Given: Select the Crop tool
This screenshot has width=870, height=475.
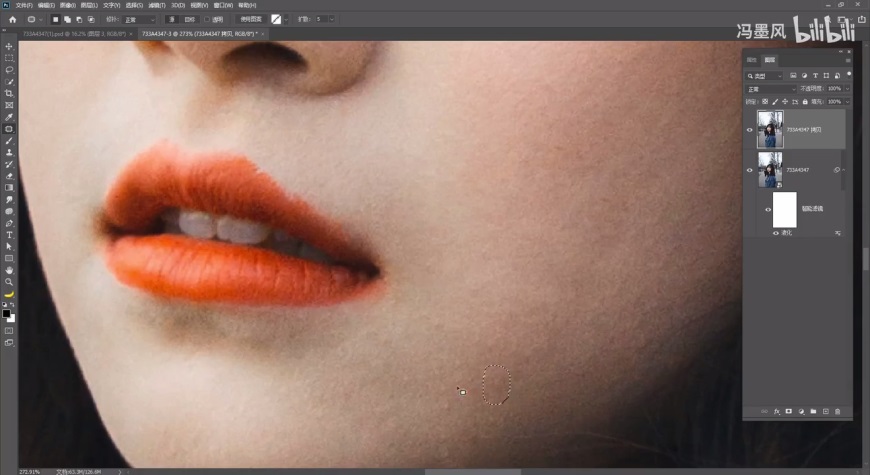Looking at the screenshot, I should (x=9, y=93).
